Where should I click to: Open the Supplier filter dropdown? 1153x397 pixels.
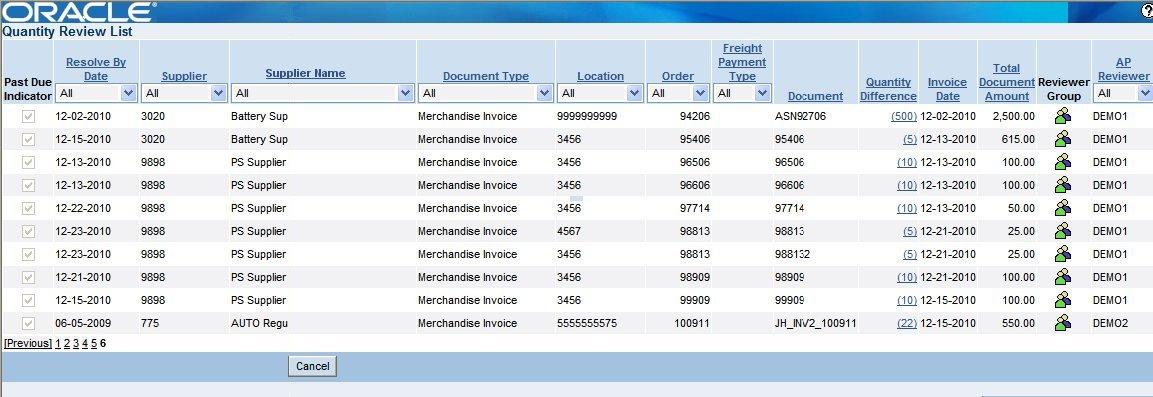[185, 93]
